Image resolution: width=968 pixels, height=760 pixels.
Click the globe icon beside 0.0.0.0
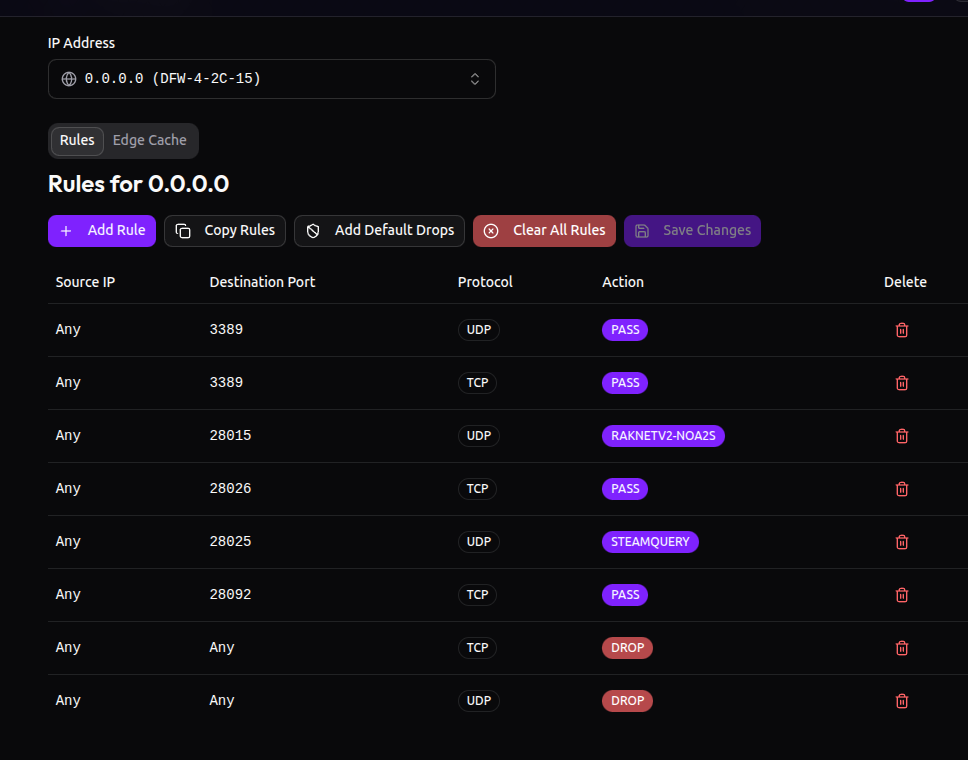click(68, 78)
